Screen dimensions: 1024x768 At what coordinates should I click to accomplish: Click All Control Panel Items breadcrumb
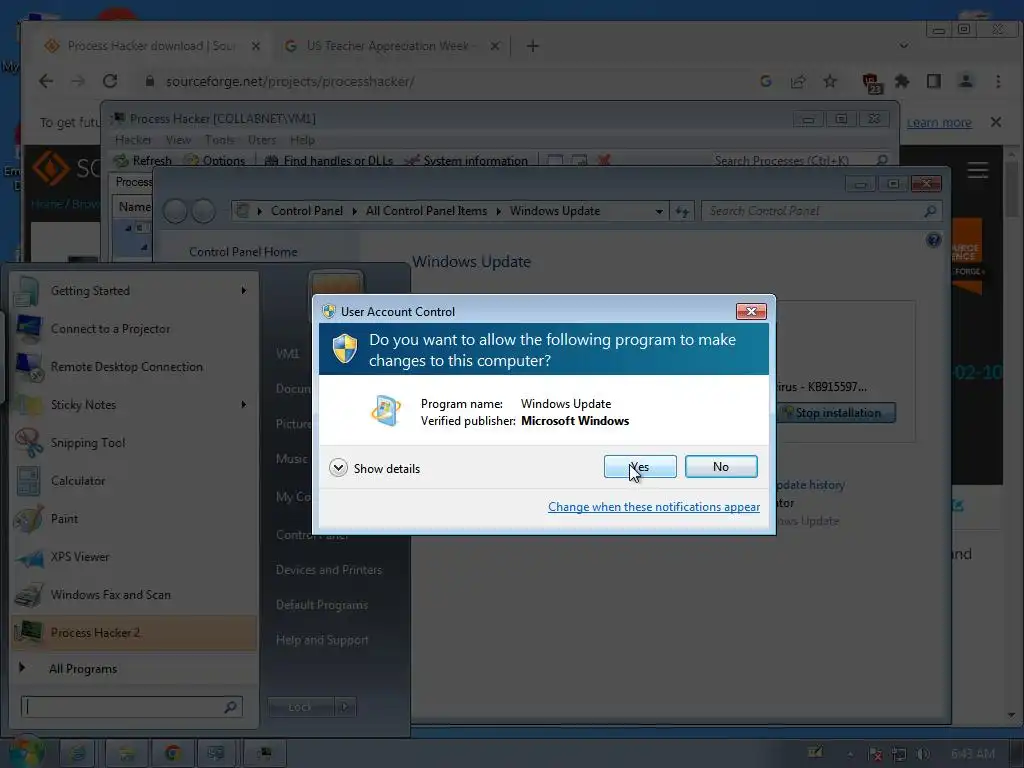click(x=426, y=211)
